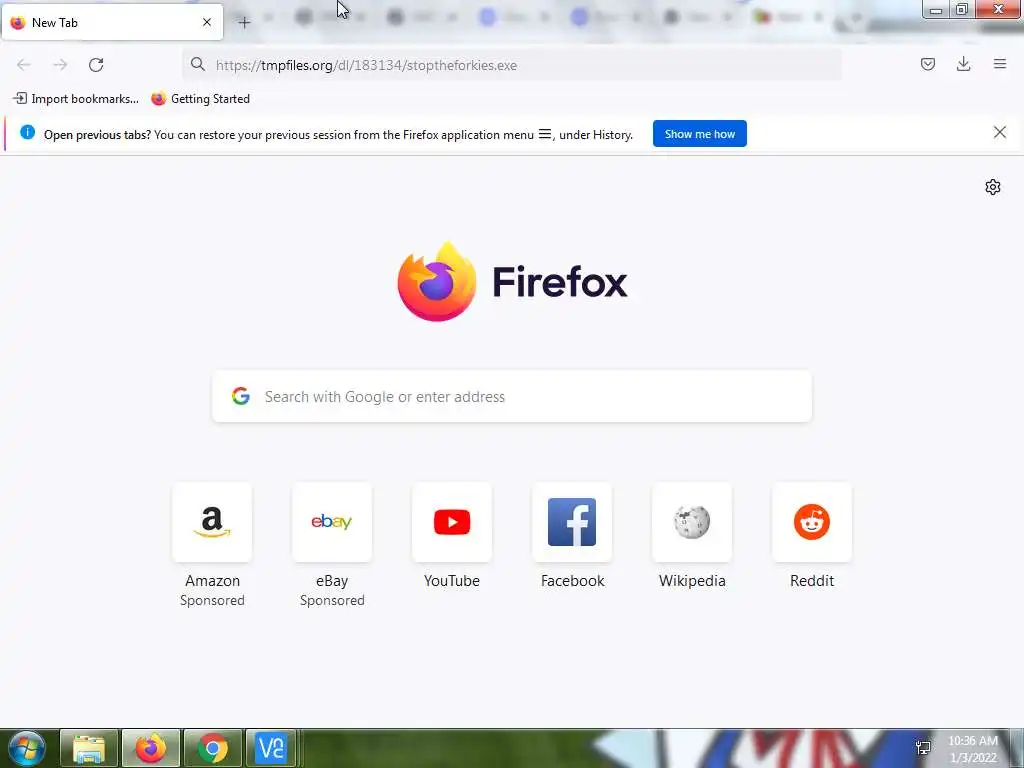The image size is (1024, 768).
Task: Open the Wikipedia shortcut tile
Action: pyautogui.click(x=692, y=522)
